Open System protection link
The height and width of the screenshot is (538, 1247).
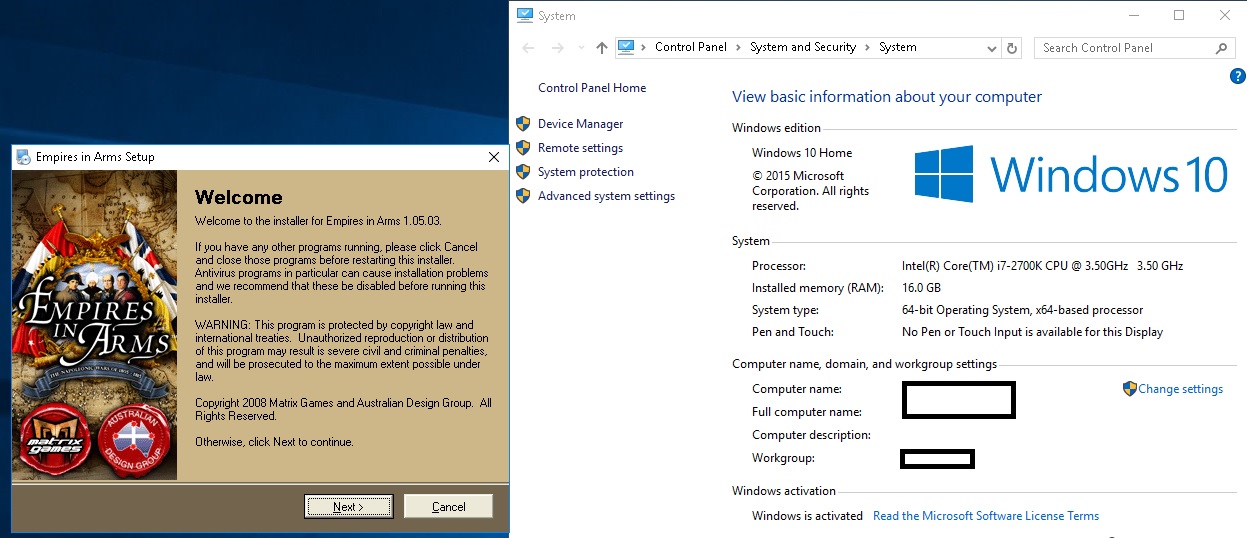point(586,172)
